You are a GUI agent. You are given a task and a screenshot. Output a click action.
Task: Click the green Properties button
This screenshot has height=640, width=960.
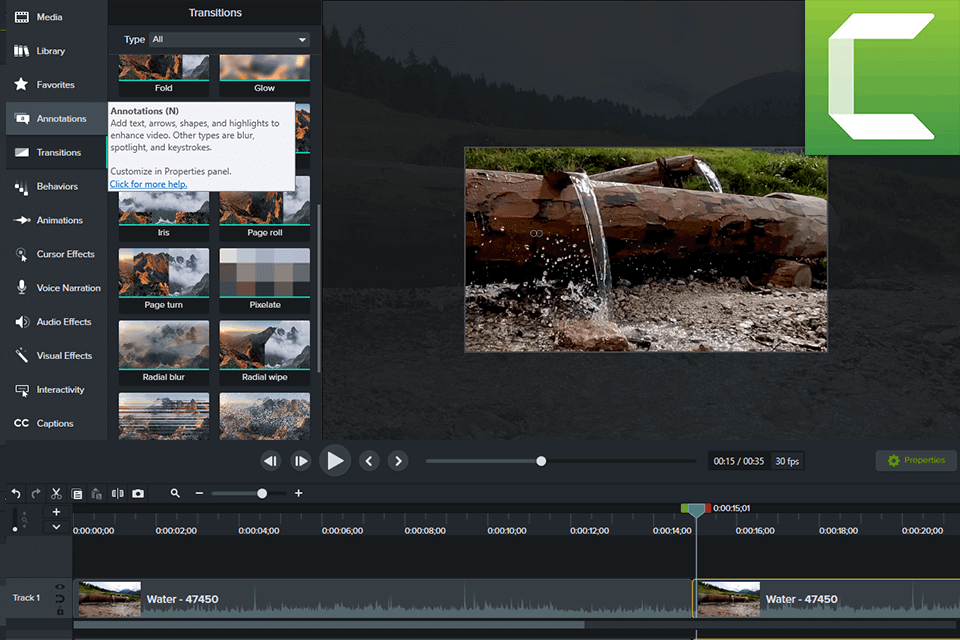(x=915, y=460)
